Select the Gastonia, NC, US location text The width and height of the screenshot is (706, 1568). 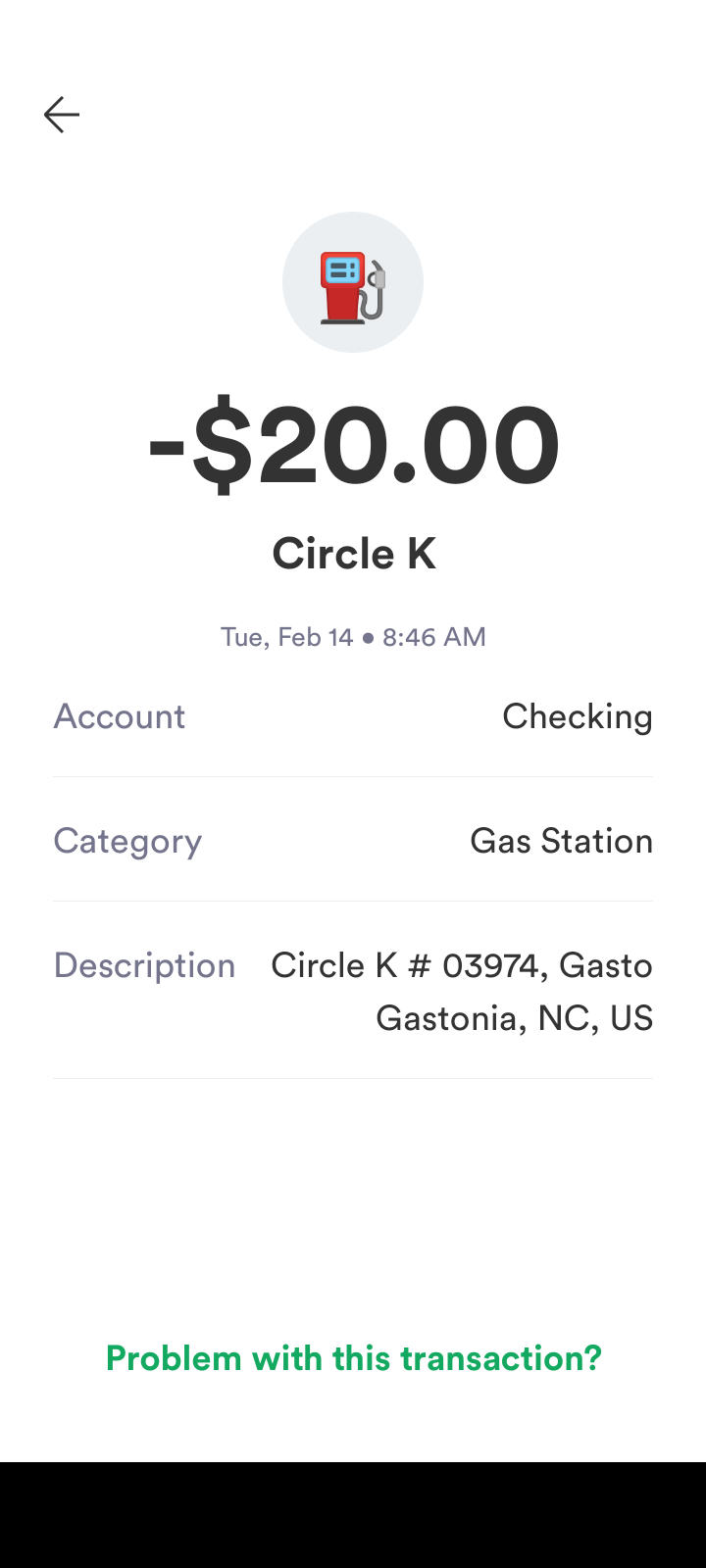click(x=514, y=1018)
